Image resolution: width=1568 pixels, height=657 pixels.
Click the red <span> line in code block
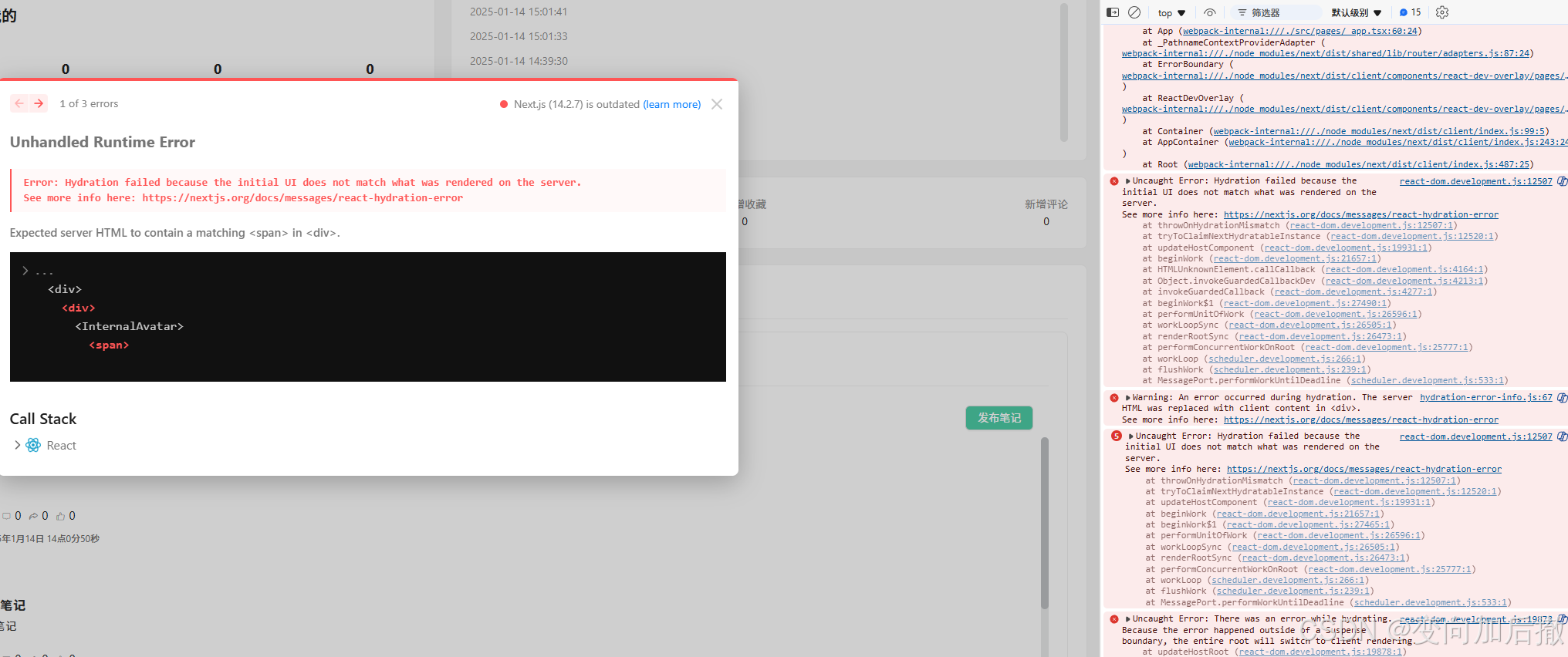[x=109, y=345]
